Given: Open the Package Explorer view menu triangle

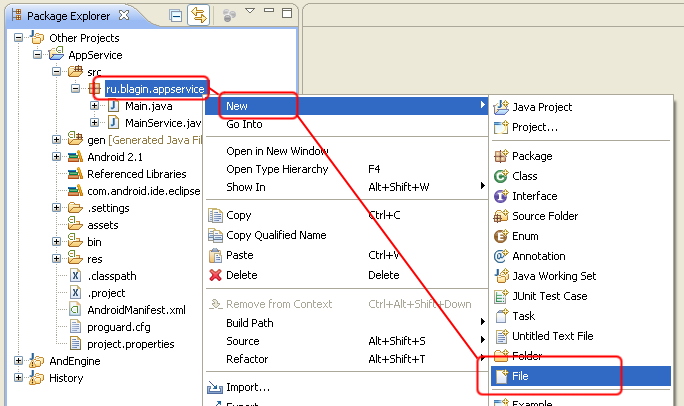Looking at the screenshot, I should 250,11.
